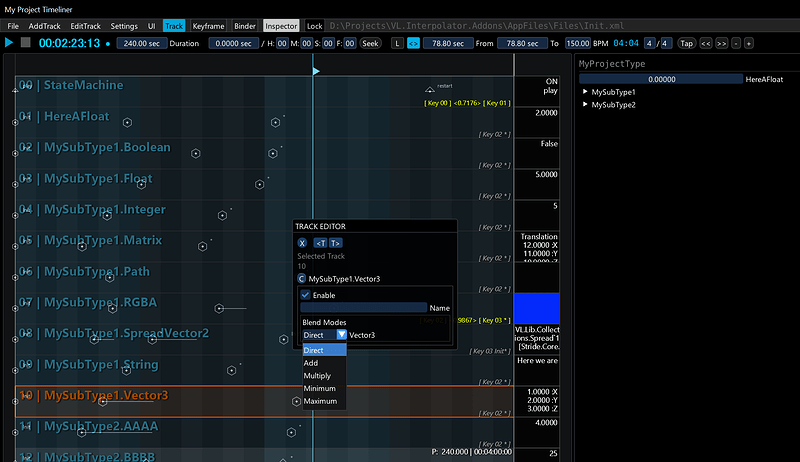Toggle the Binder panel button
The height and width of the screenshot is (462, 800).
[245, 25]
